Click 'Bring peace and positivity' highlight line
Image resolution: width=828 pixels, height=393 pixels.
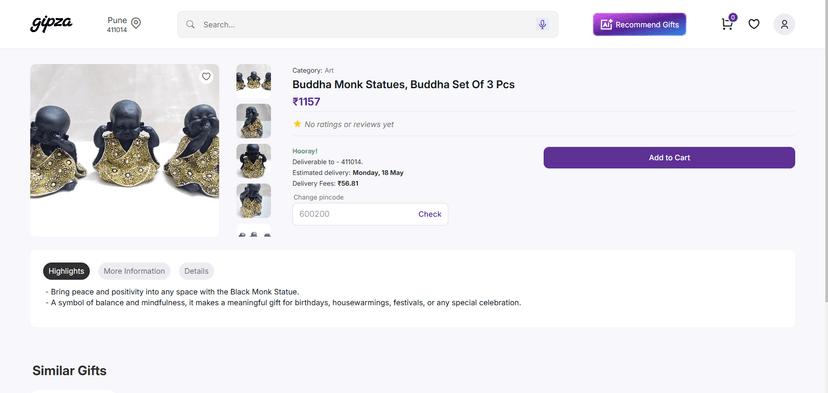tap(172, 292)
